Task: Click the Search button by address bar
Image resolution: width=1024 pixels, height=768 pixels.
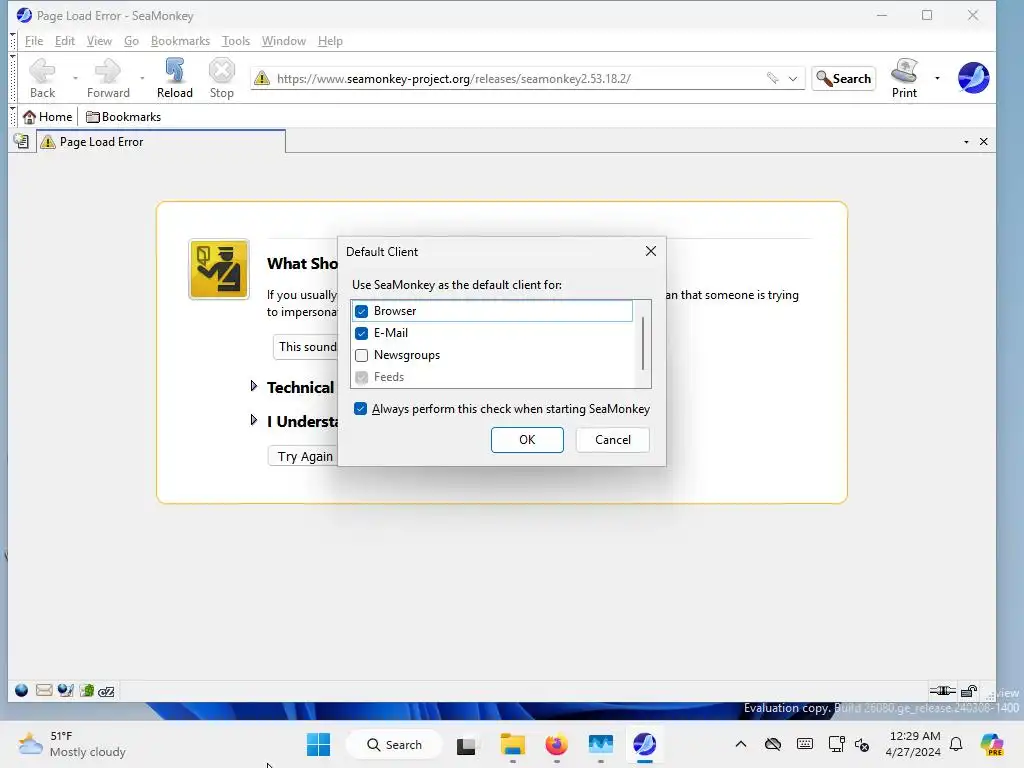Action: coord(844,78)
